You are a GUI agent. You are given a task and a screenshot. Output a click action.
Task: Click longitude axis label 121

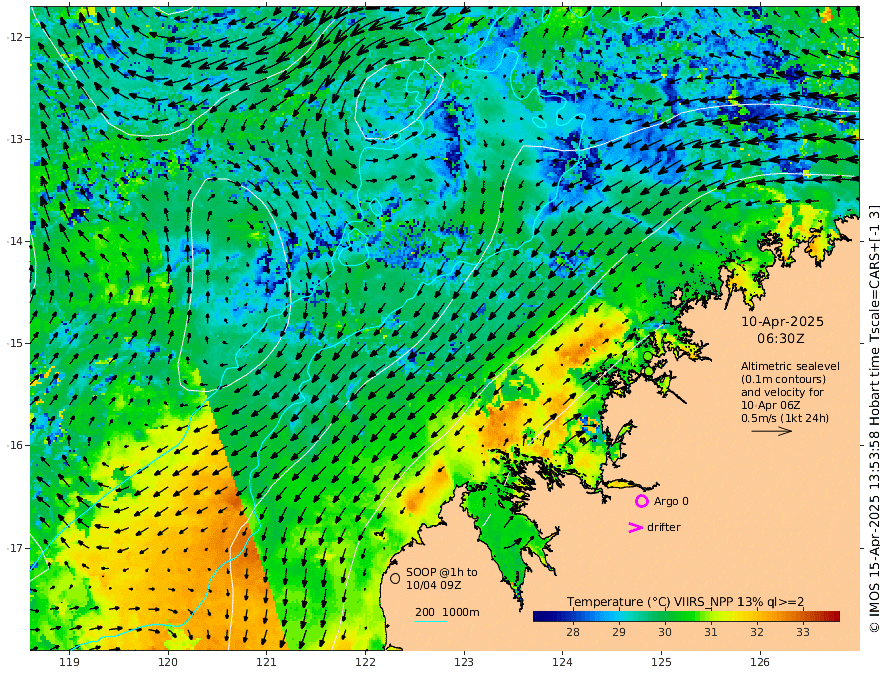tap(267, 662)
